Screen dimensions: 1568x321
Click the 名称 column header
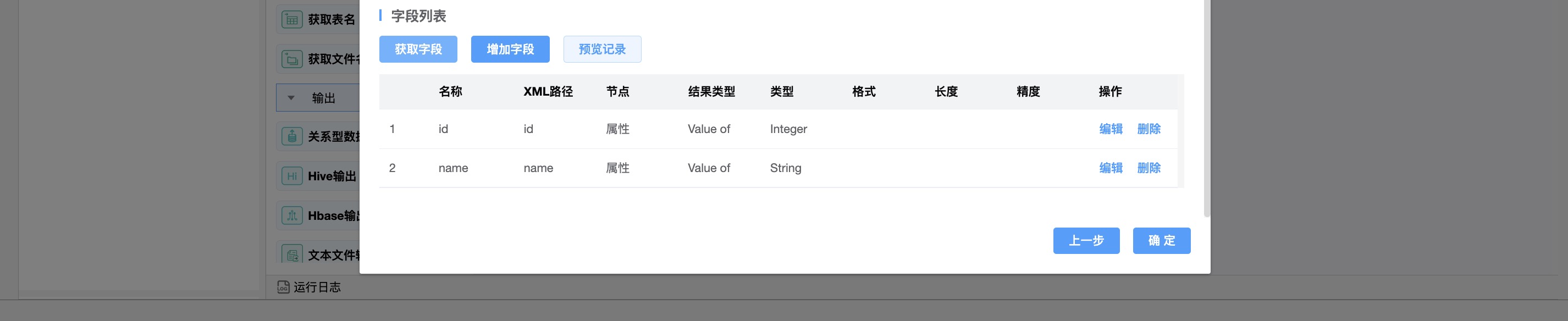coord(450,92)
